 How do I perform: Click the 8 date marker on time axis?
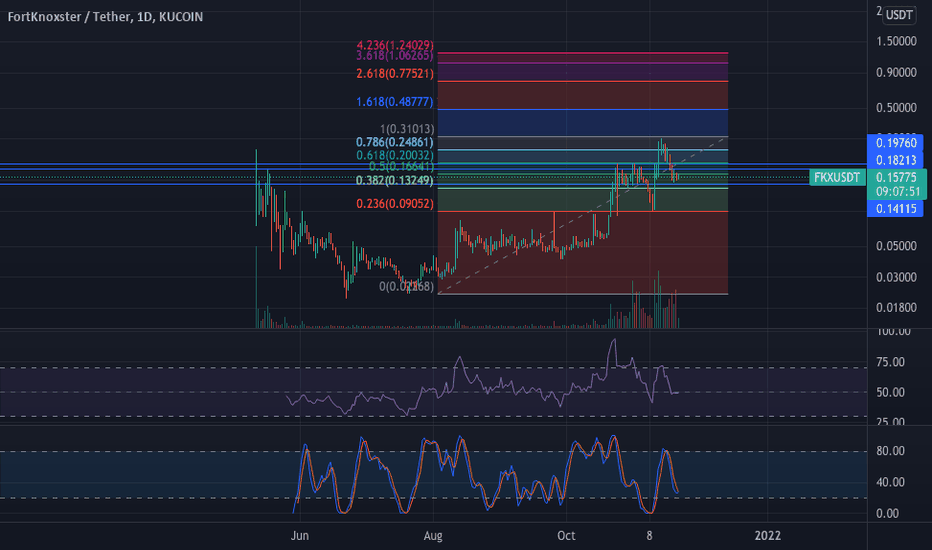tap(649, 536)
